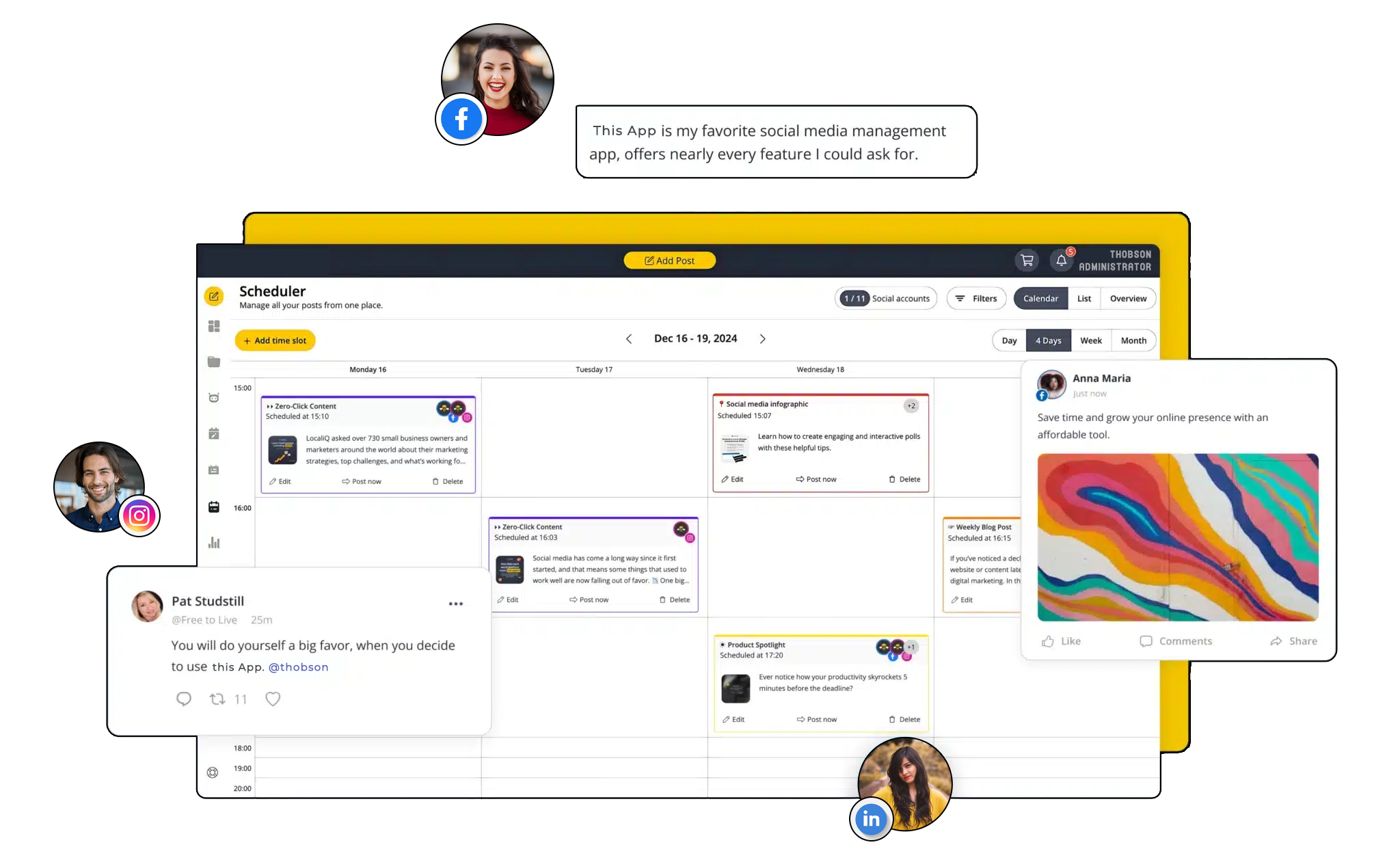This screenshot has width=1400, height=862.
Task: Open the shopping cart icon
Action: point(1027,260)
